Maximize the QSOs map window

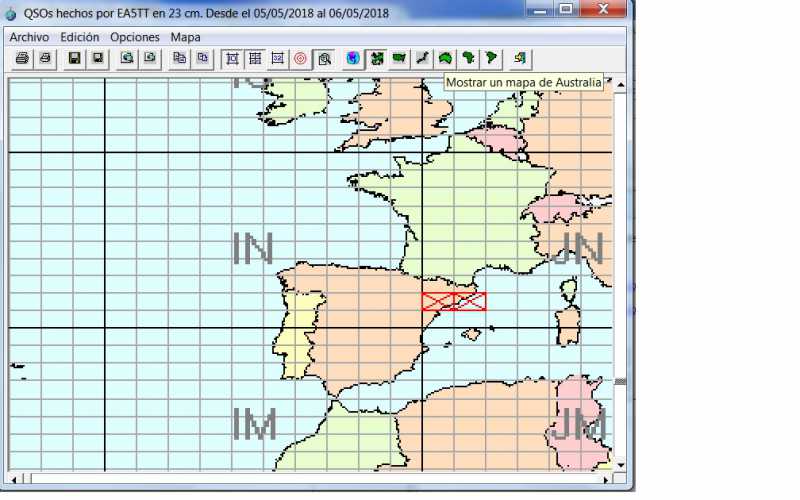coord(566,10)
